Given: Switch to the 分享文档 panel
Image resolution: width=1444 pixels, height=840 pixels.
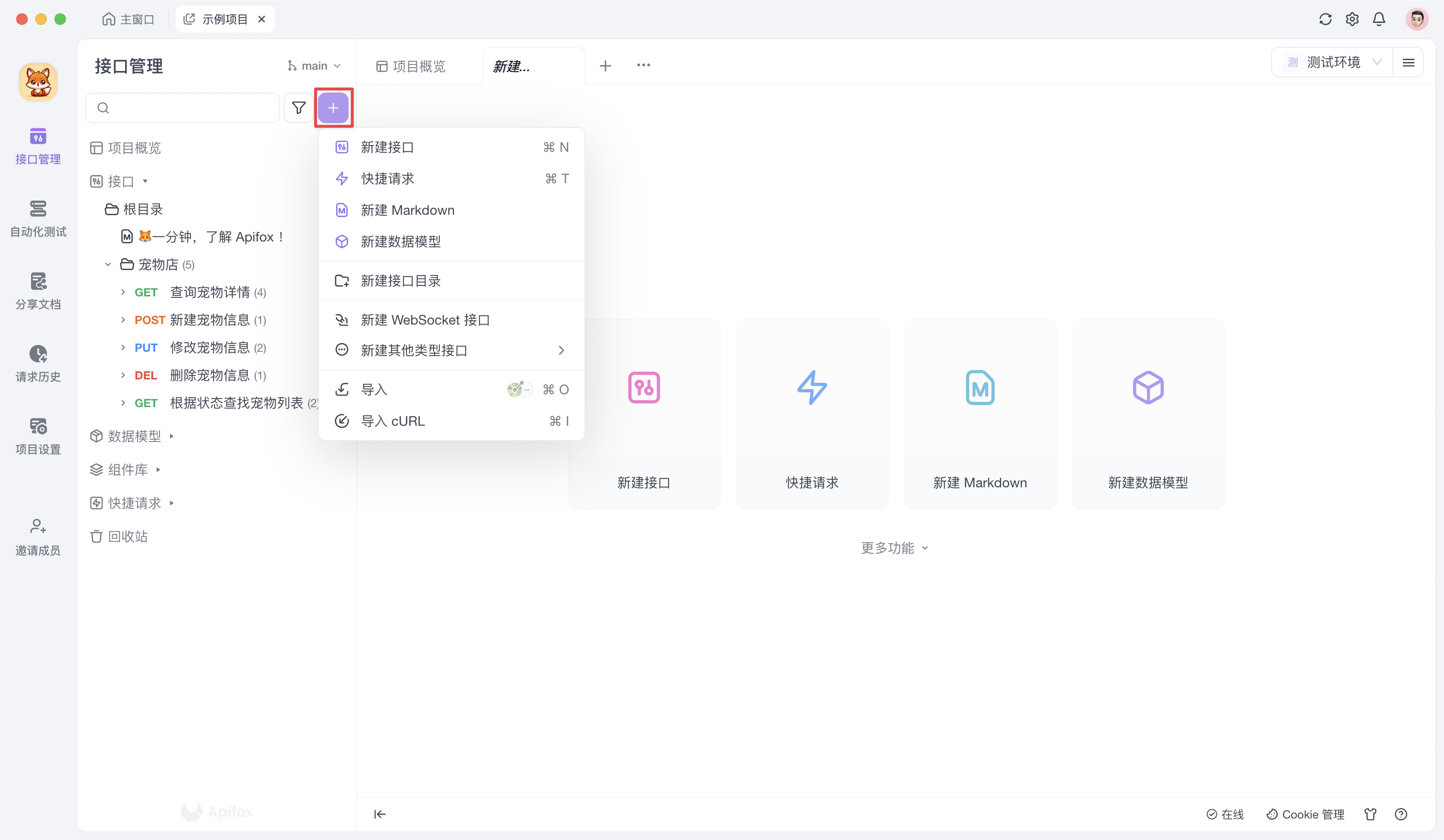Looking at the screenshot, I should click(38, 291).
